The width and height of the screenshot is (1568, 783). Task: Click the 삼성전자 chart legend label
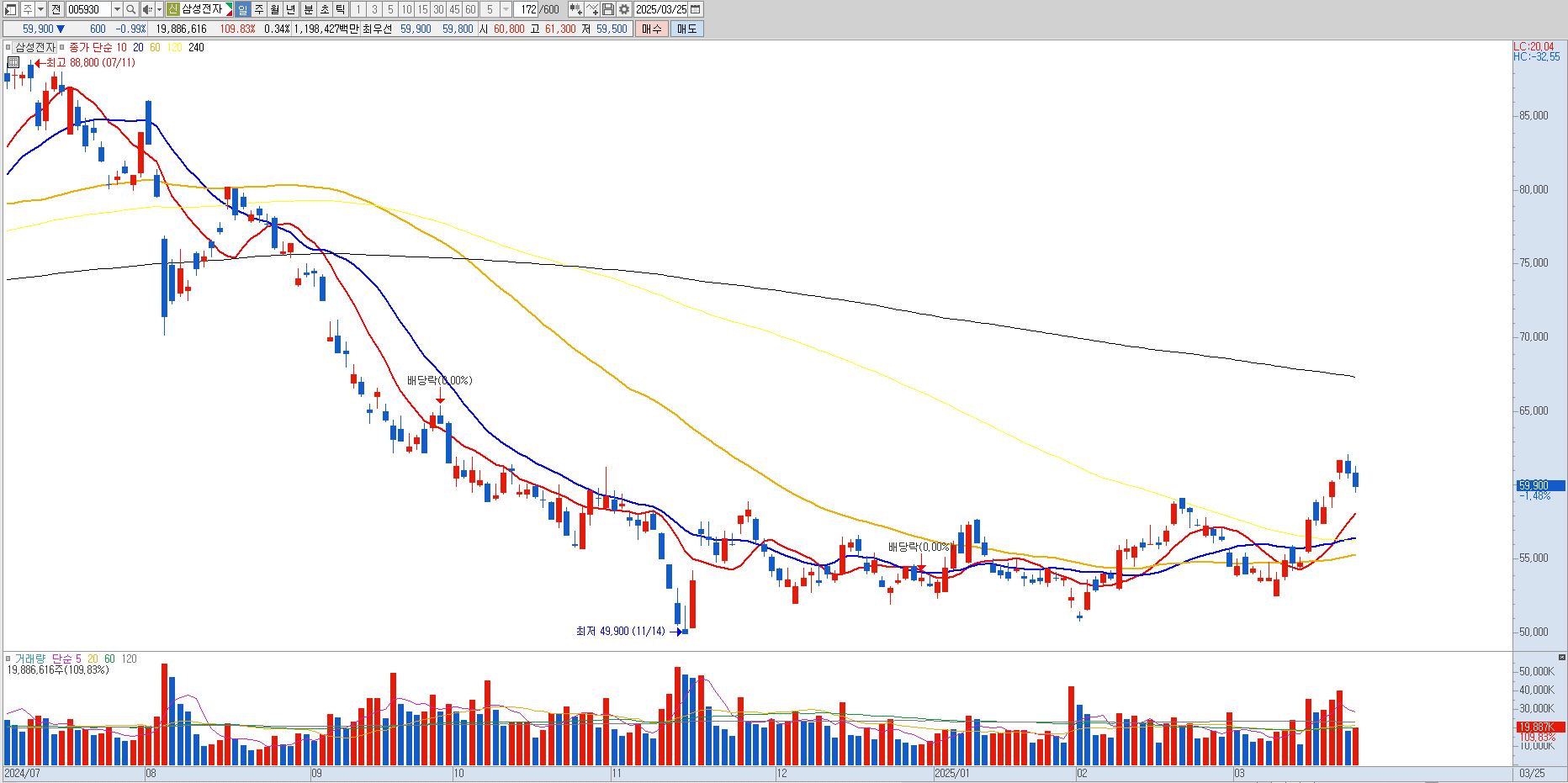click(x=35, y=48)
